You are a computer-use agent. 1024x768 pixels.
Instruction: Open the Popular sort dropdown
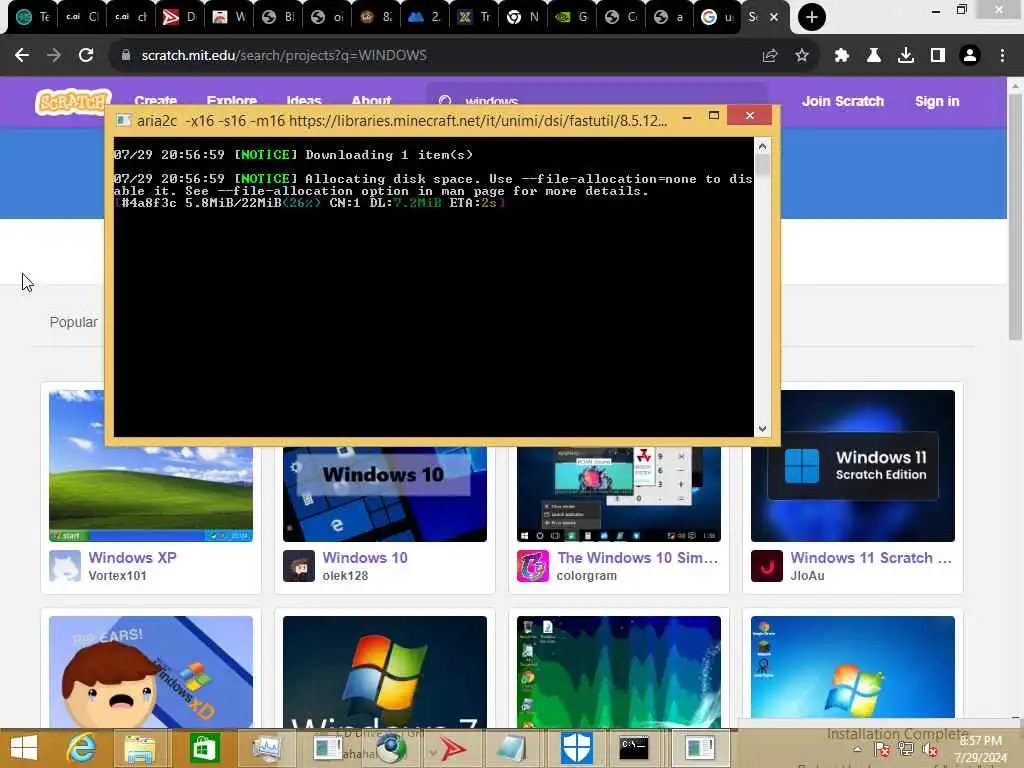point(73,322)
